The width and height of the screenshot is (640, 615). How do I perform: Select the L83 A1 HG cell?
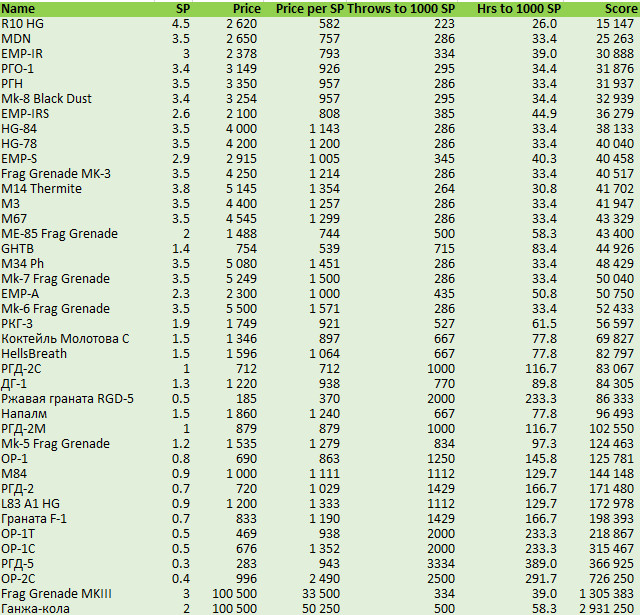tap(31, 504)
